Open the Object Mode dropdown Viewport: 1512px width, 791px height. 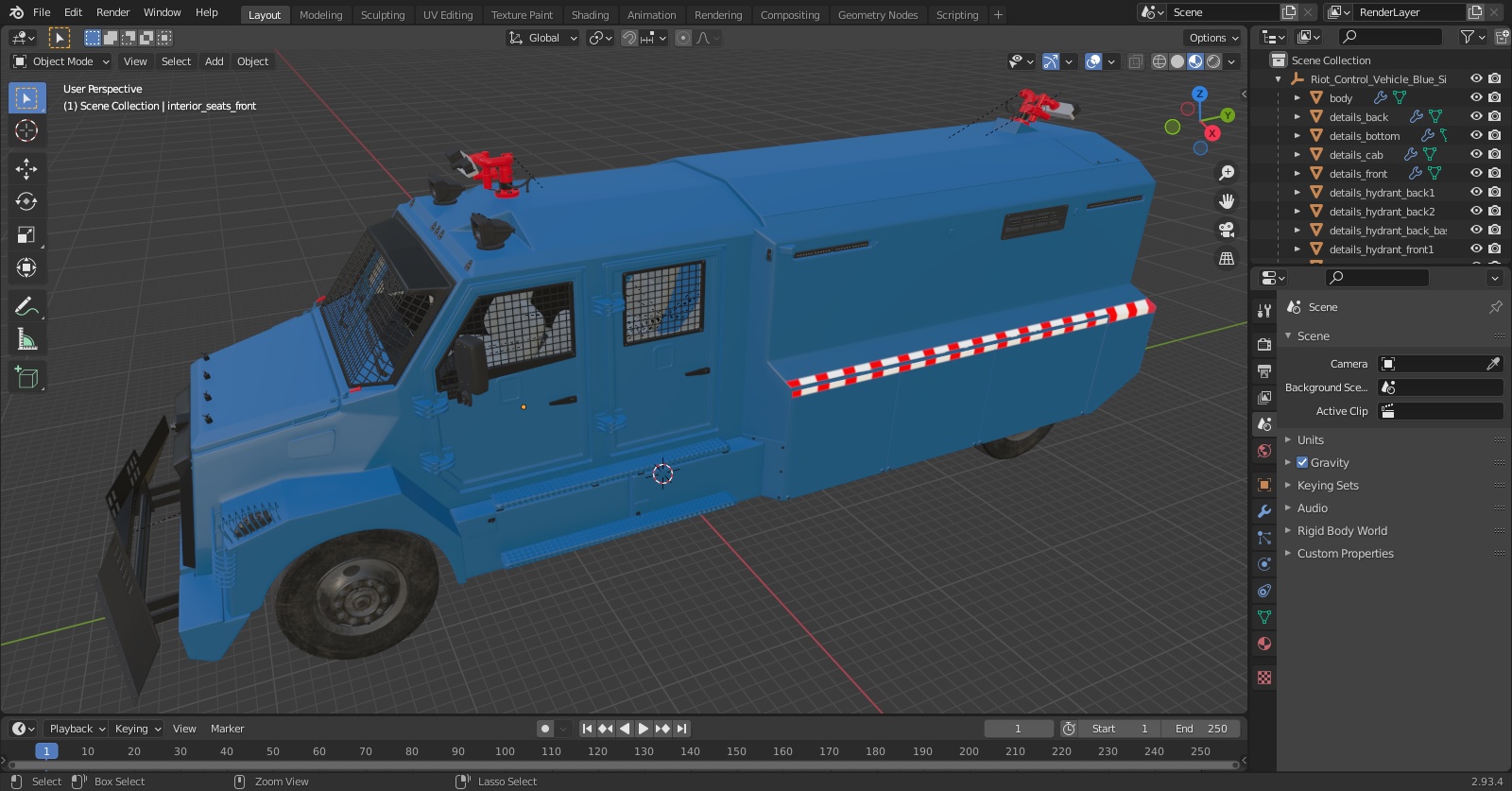coord(61,61)
